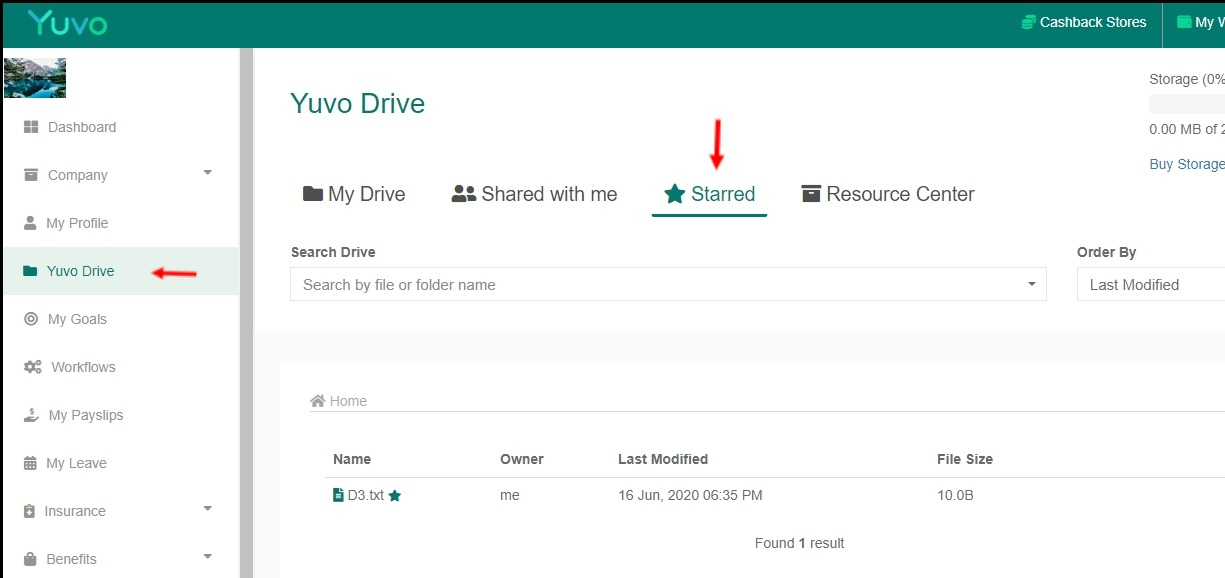Select Yuvo Drive in sidebar

[120, 271]
